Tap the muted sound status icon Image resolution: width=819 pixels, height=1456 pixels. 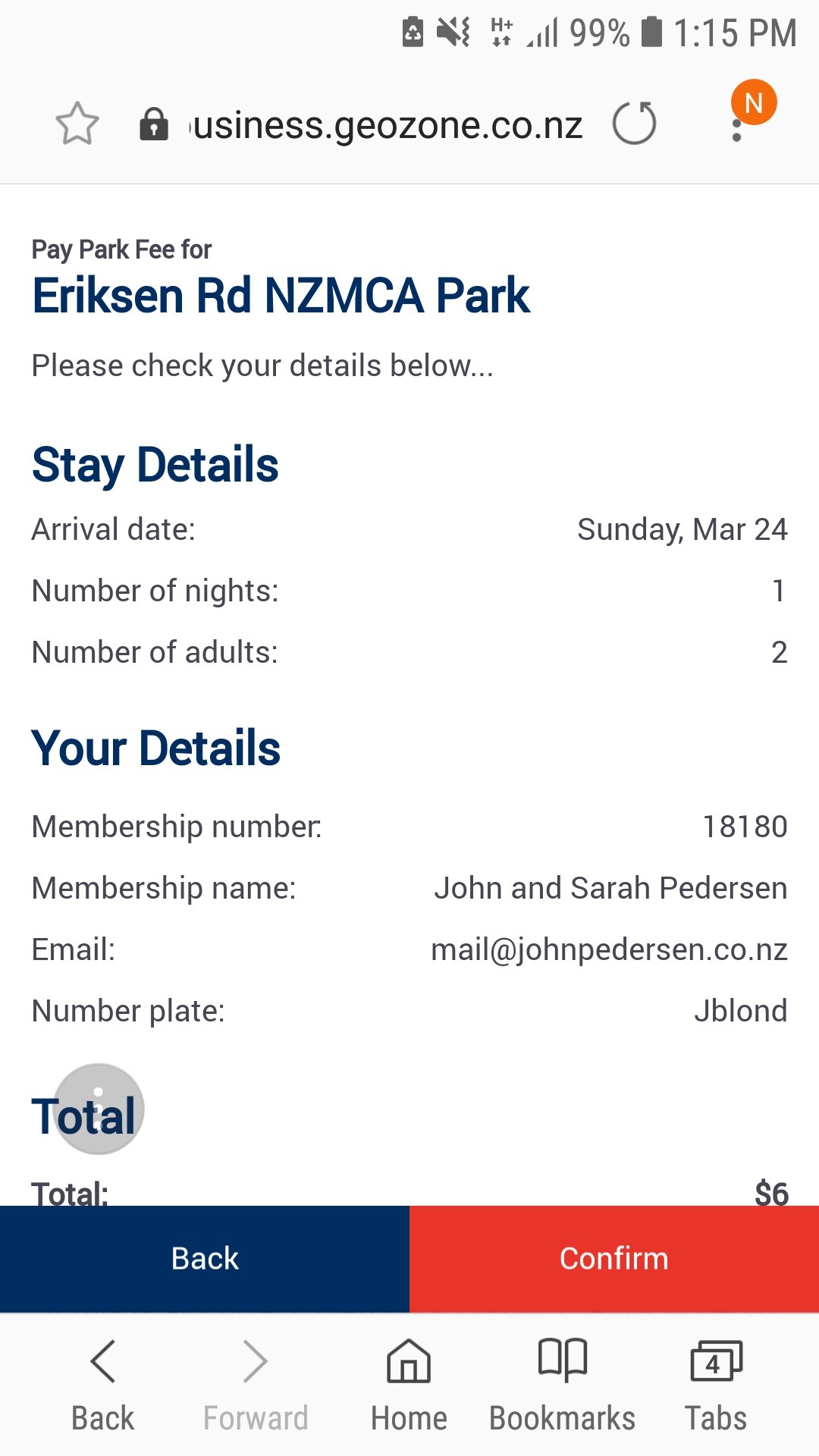(453, 33)
